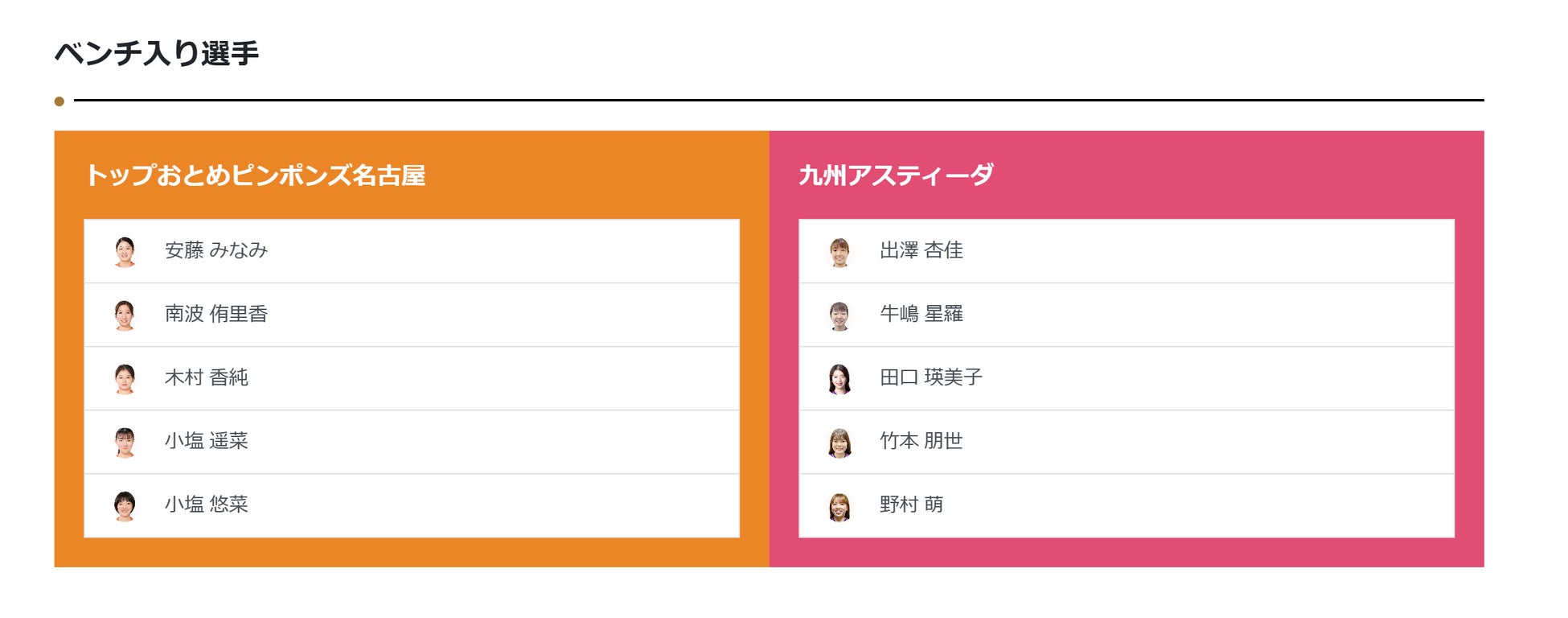
Task: Click the player name 小塩 悠菜
Action: point(206,505)
